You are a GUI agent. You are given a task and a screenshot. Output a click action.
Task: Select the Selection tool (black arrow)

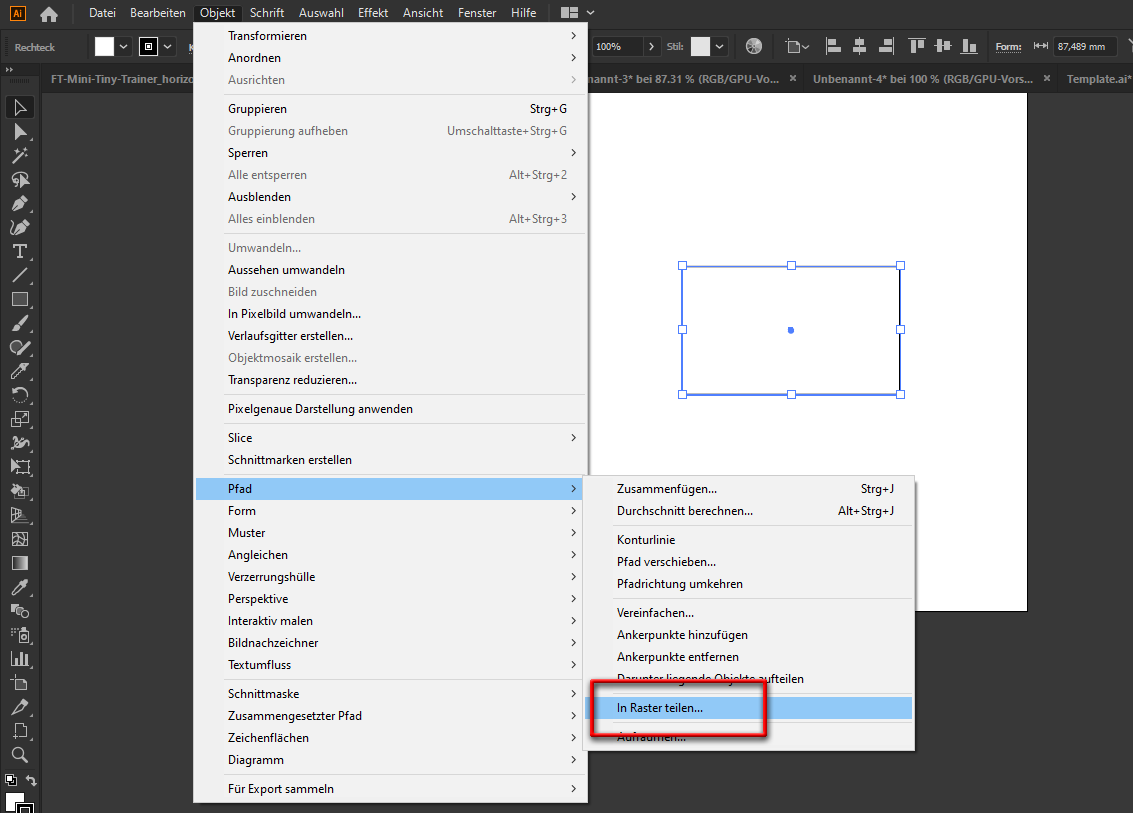[x=20, y=107]
